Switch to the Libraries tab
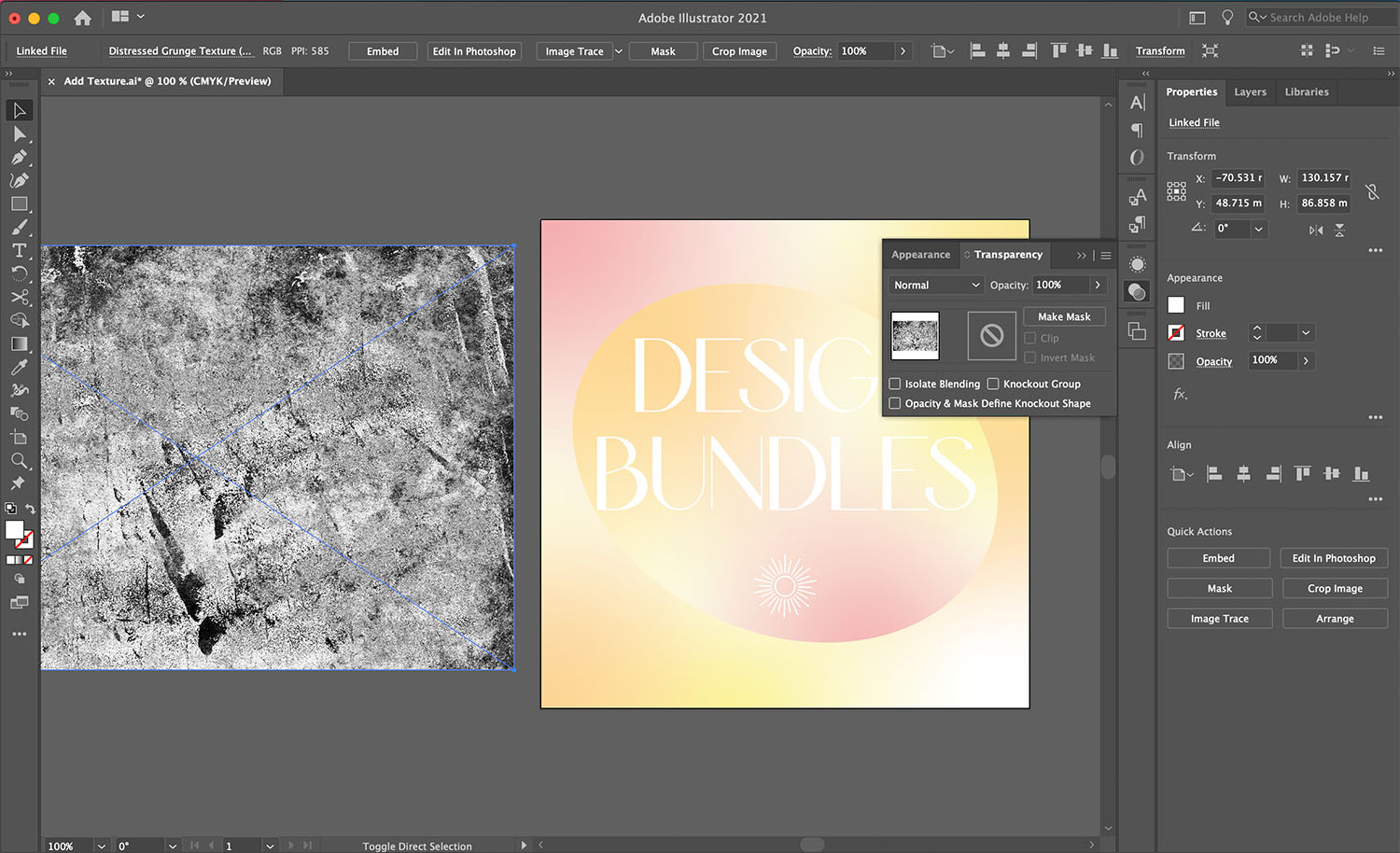The width and height of the screenshot is (1400, 853). pyautogui.click(x=1306, y=91)
